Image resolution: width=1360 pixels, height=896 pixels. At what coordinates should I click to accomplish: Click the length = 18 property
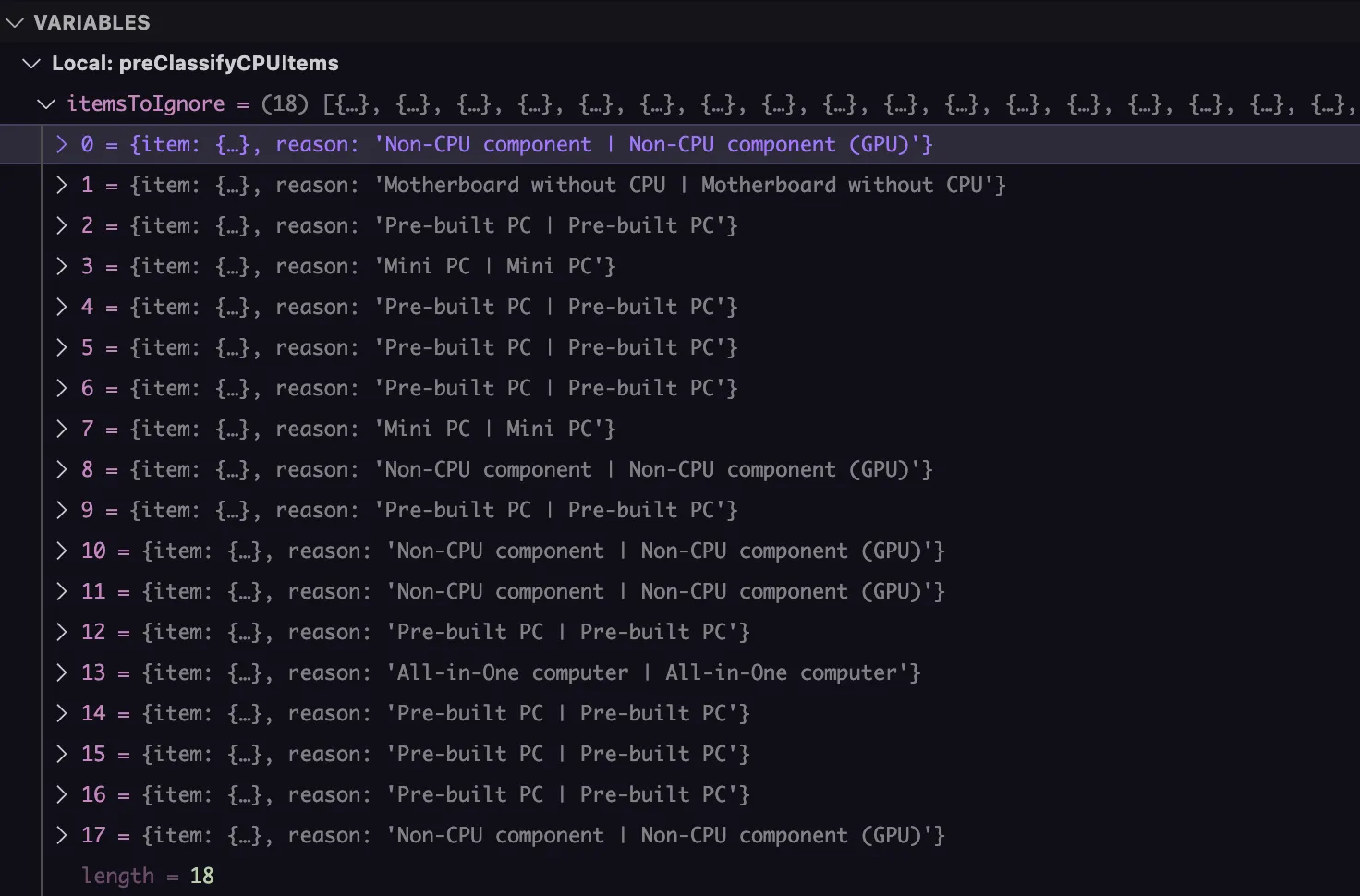click(x=148, y=876)
